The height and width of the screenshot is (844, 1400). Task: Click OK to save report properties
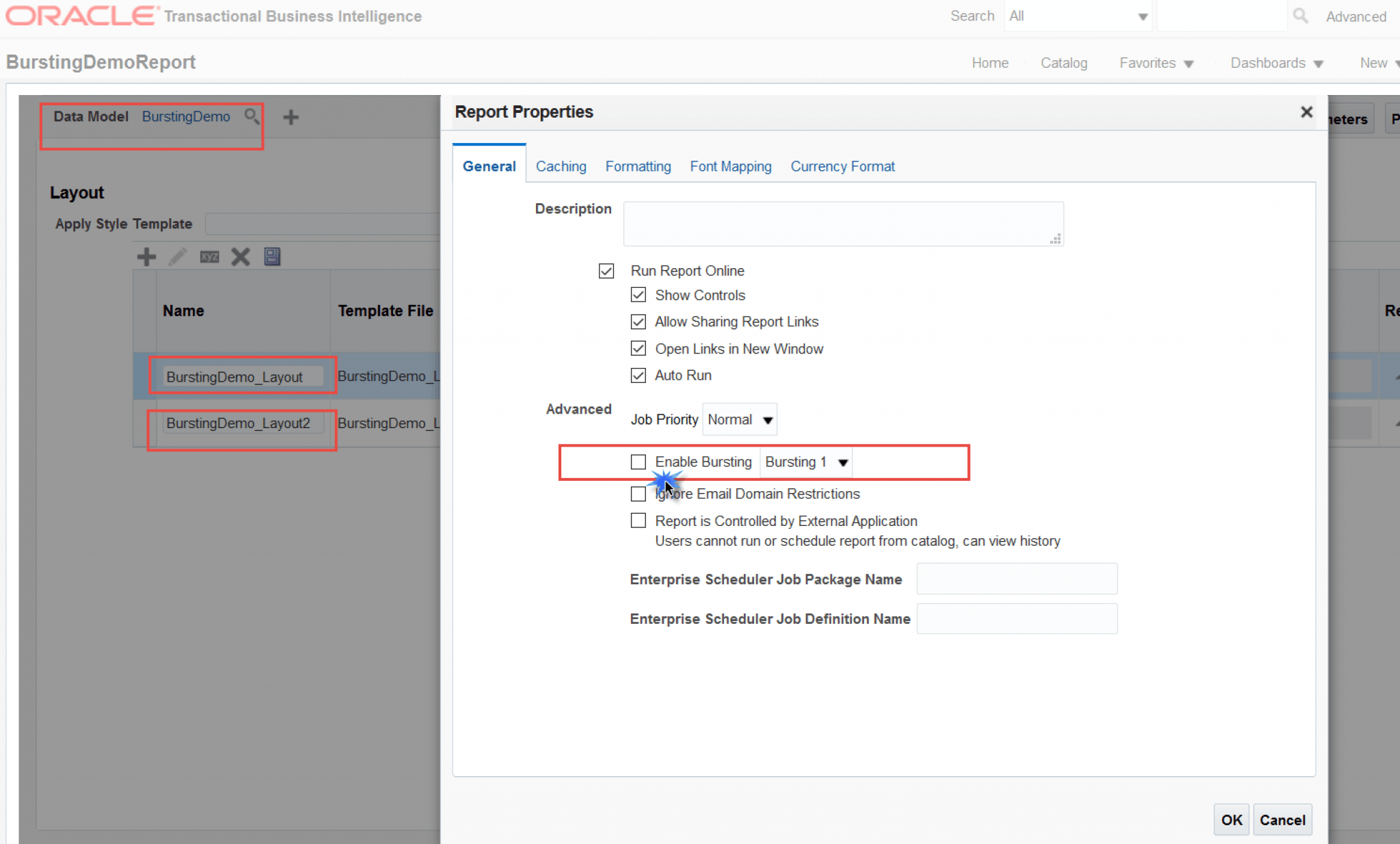pos(1230,819)
